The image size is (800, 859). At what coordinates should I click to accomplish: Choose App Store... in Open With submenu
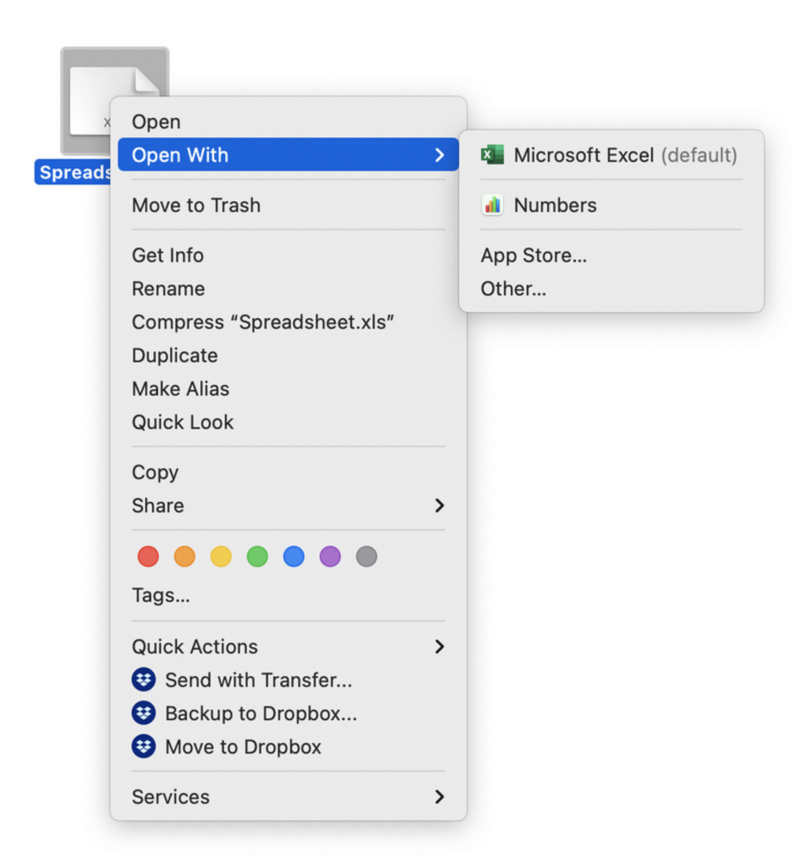(x=533, y=255)
